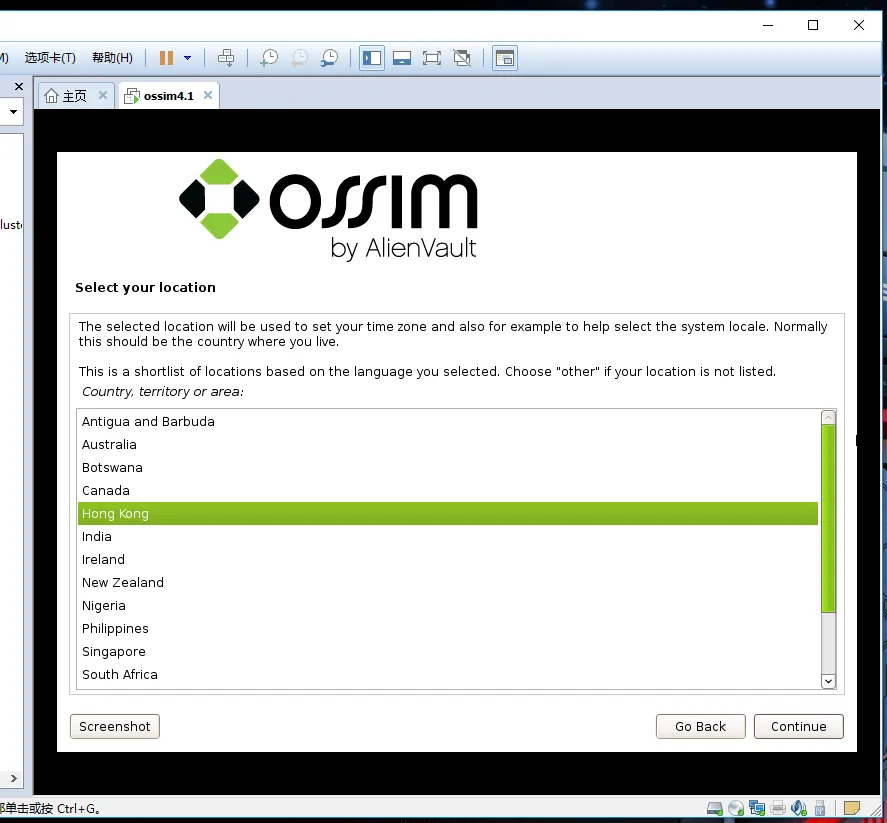Take a VM snapshot with the clock-plus icon
The height and width of the screenshot is (823, 887).
(x=269, y=58)
